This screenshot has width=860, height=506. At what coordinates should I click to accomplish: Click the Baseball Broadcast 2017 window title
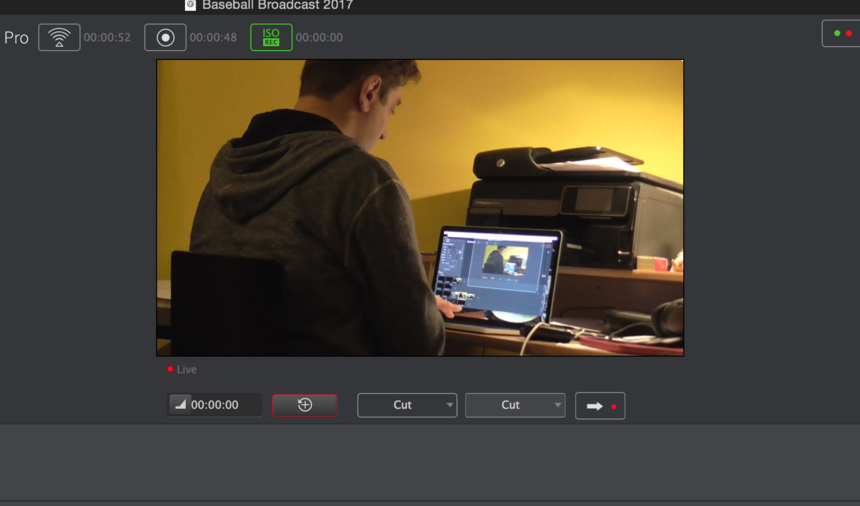278,5
